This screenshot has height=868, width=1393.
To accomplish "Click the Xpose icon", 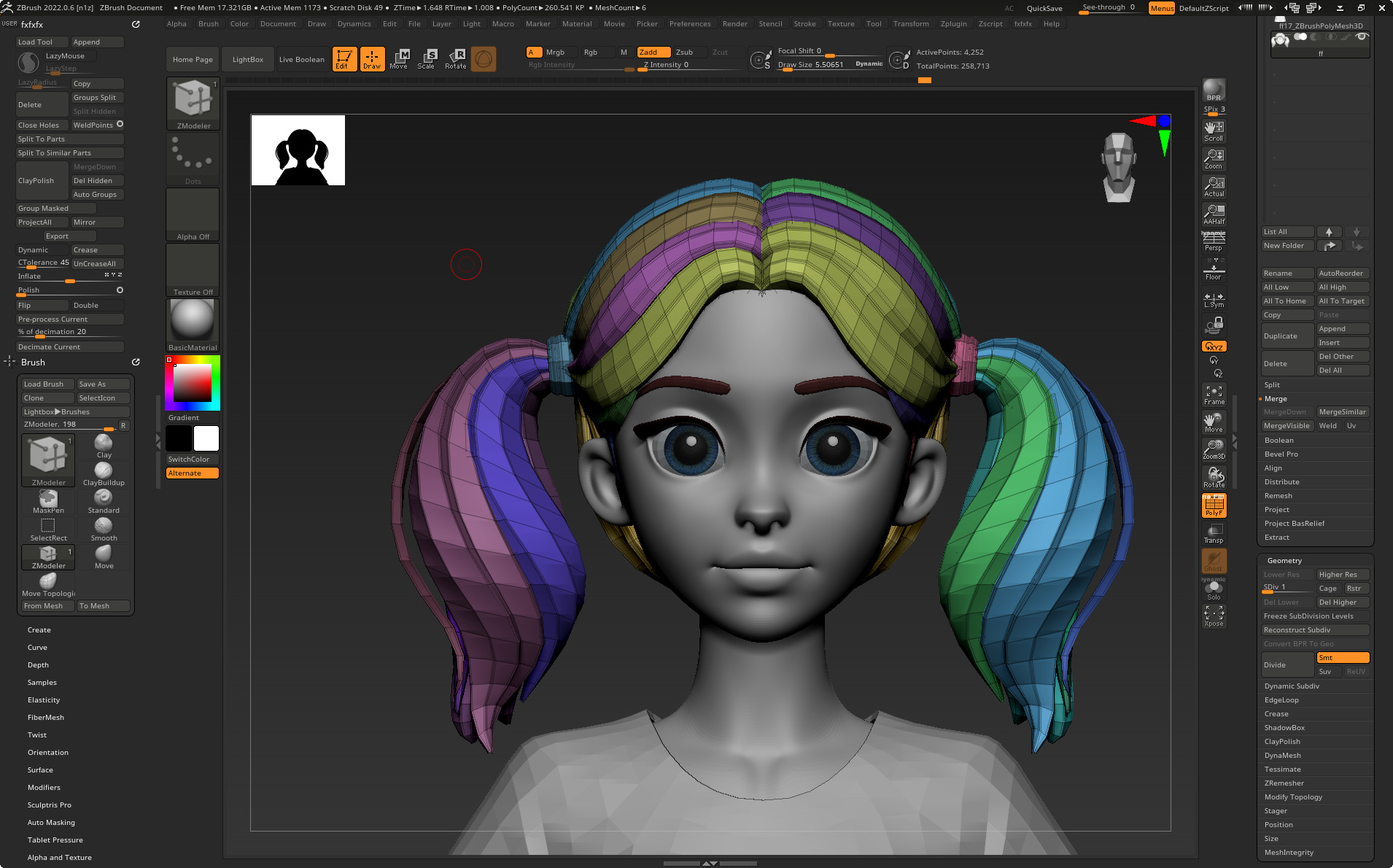I will click(x=1214, y=616).
